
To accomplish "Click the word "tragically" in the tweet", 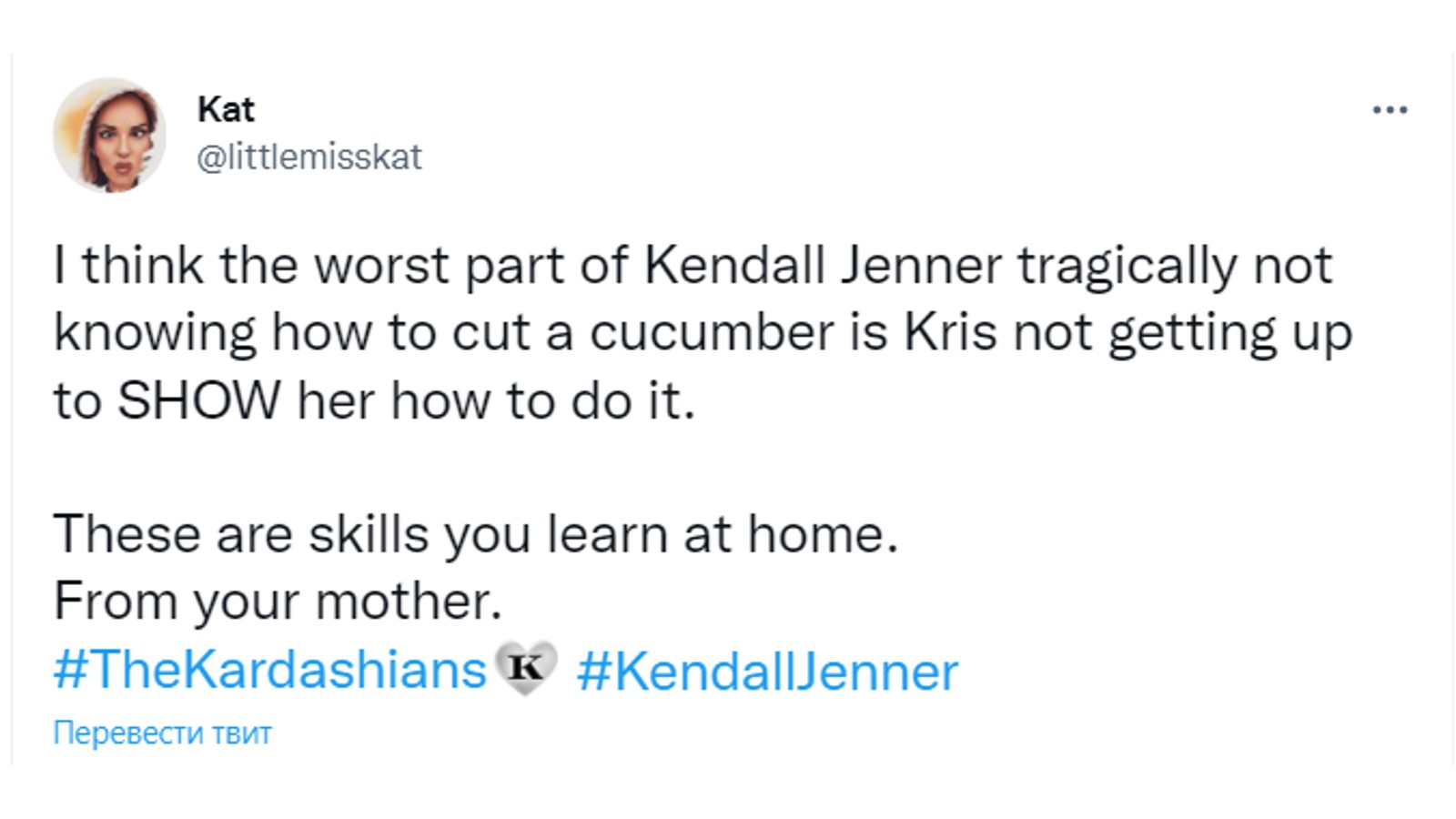I will (1127, 266).
